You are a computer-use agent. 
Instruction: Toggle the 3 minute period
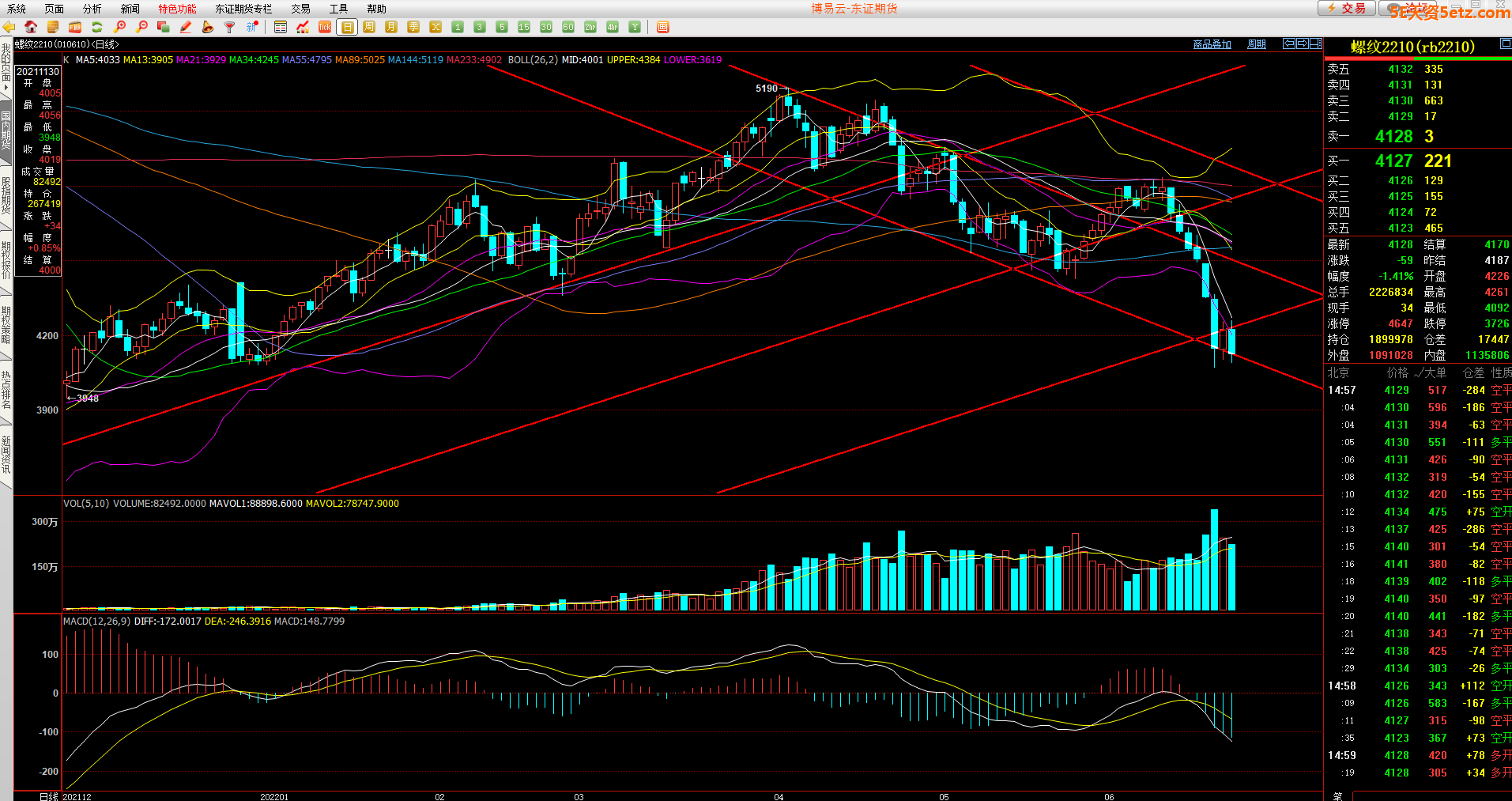[480, 27]
